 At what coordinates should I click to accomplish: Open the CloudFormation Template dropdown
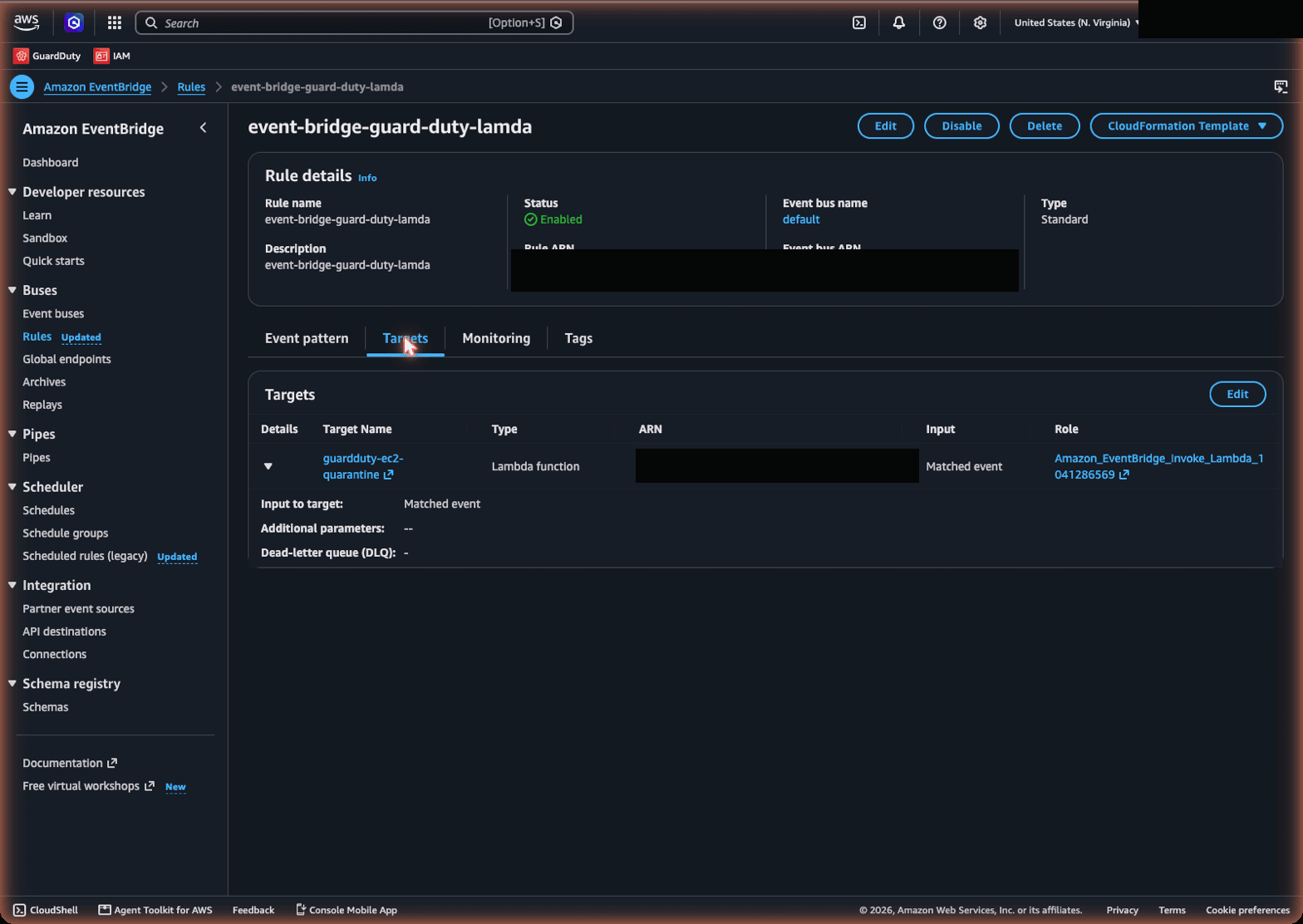[x=1186, y=126]
